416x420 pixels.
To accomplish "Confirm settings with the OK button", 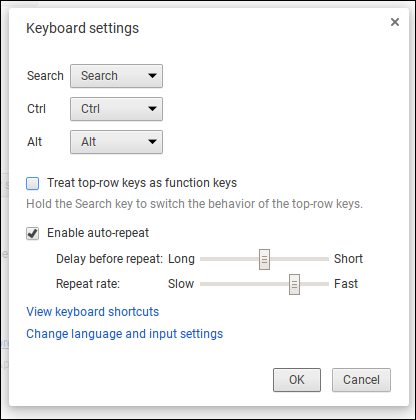I will pos(297,380).
